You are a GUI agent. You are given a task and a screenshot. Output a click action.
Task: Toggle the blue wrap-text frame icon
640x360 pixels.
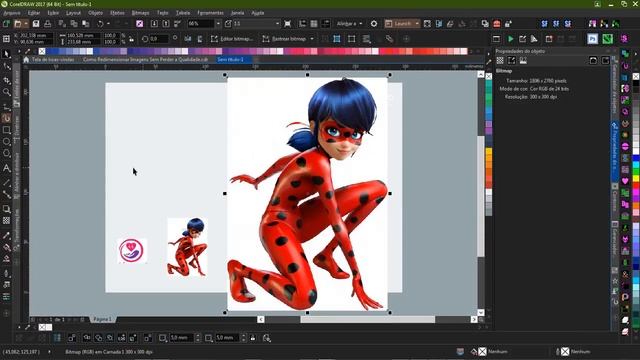[x=337, y=39]
